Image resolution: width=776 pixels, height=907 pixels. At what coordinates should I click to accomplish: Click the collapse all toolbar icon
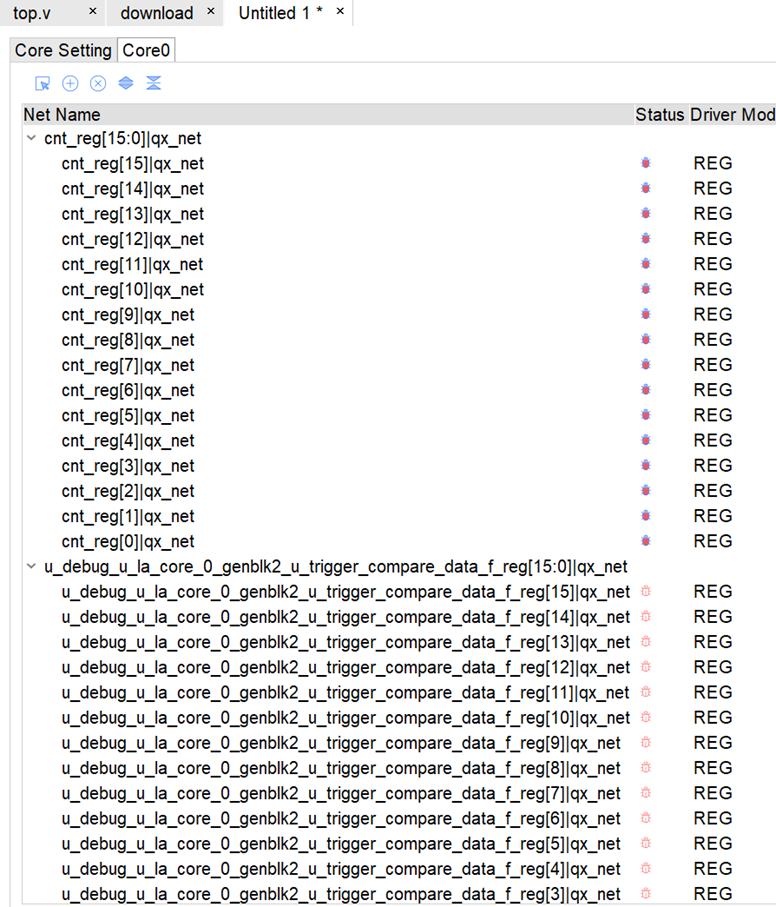coord(153,83)
